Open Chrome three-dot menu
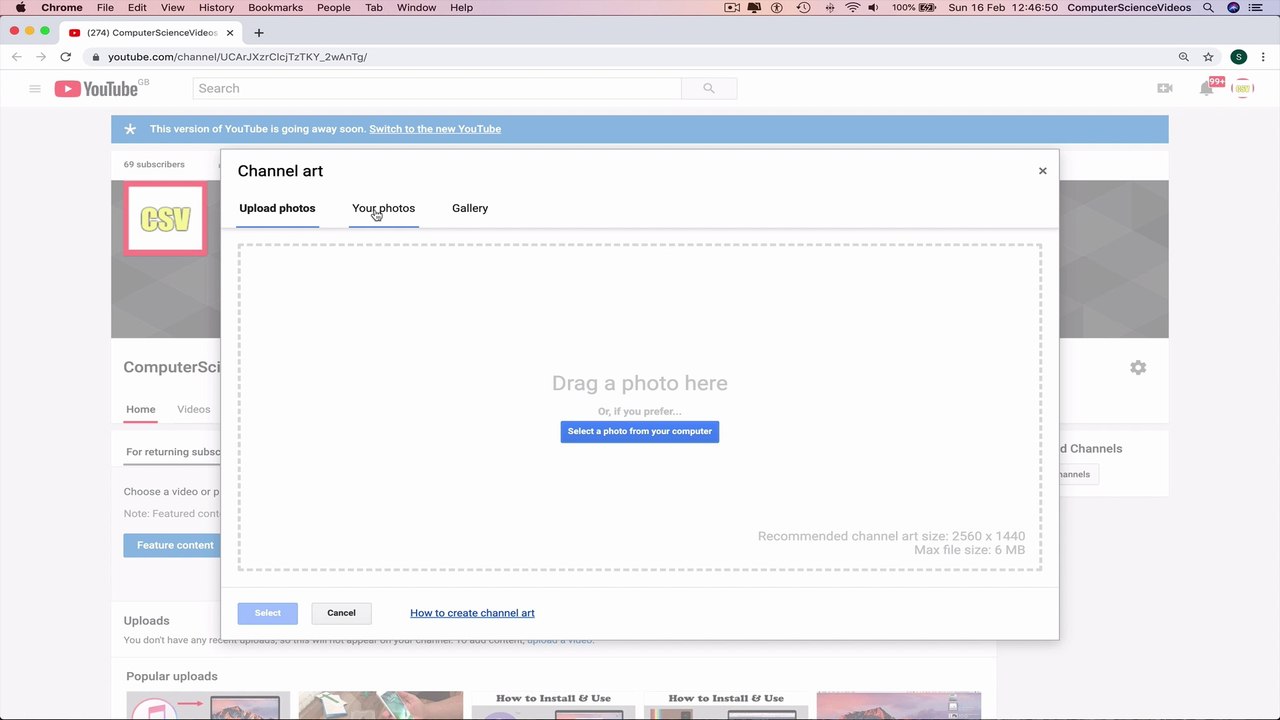Viewport: 1280px width, 720px height. [x=1264, y=57]
